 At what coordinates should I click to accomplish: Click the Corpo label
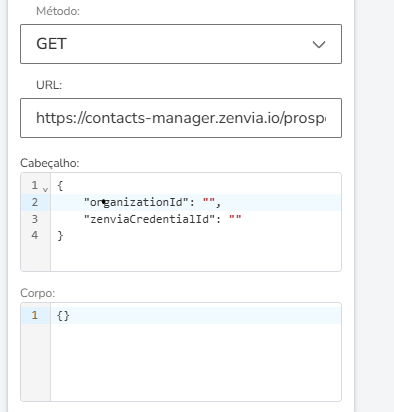37,293
